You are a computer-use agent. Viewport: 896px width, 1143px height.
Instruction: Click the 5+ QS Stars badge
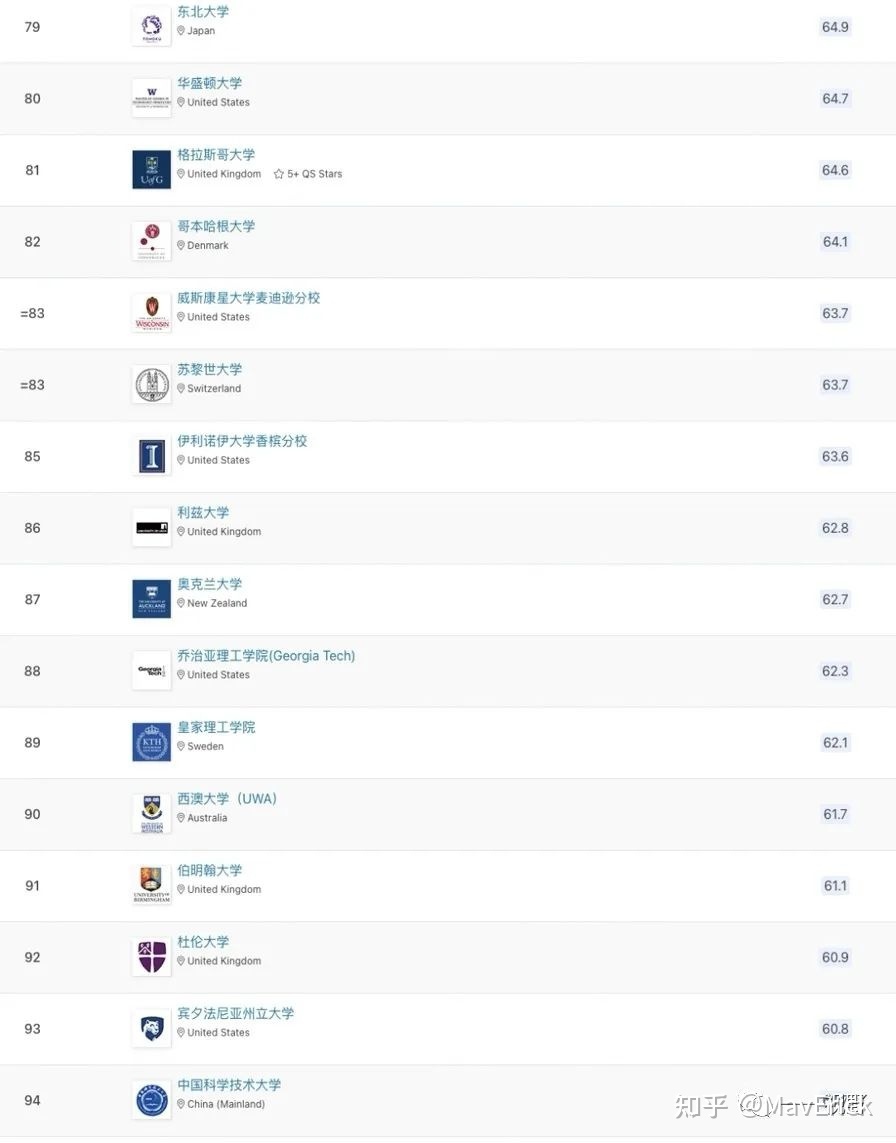tap(308, 174)
